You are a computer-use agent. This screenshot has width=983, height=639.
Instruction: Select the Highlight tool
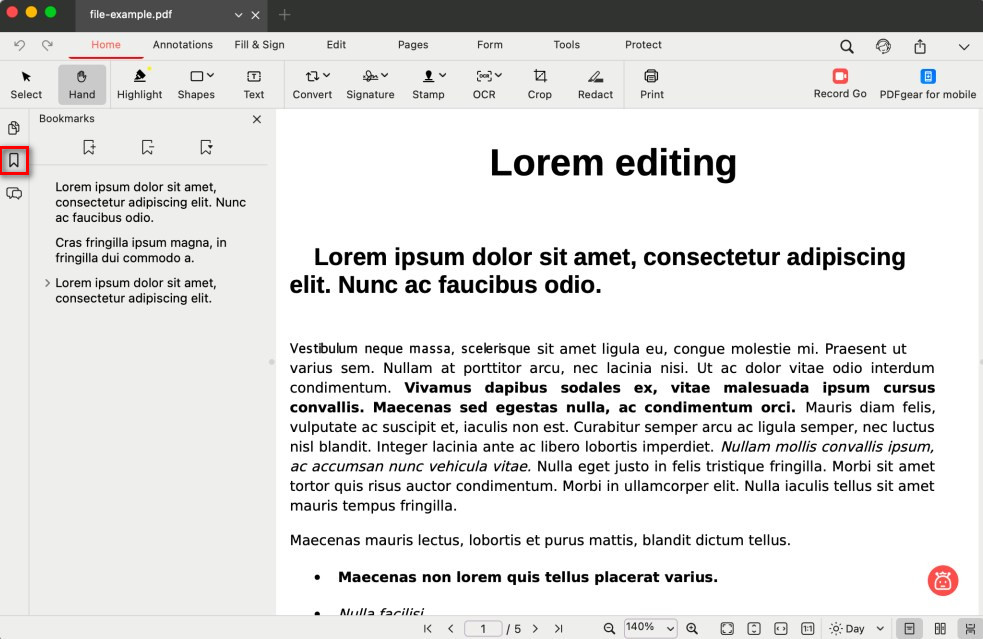(x=139, y=83)
